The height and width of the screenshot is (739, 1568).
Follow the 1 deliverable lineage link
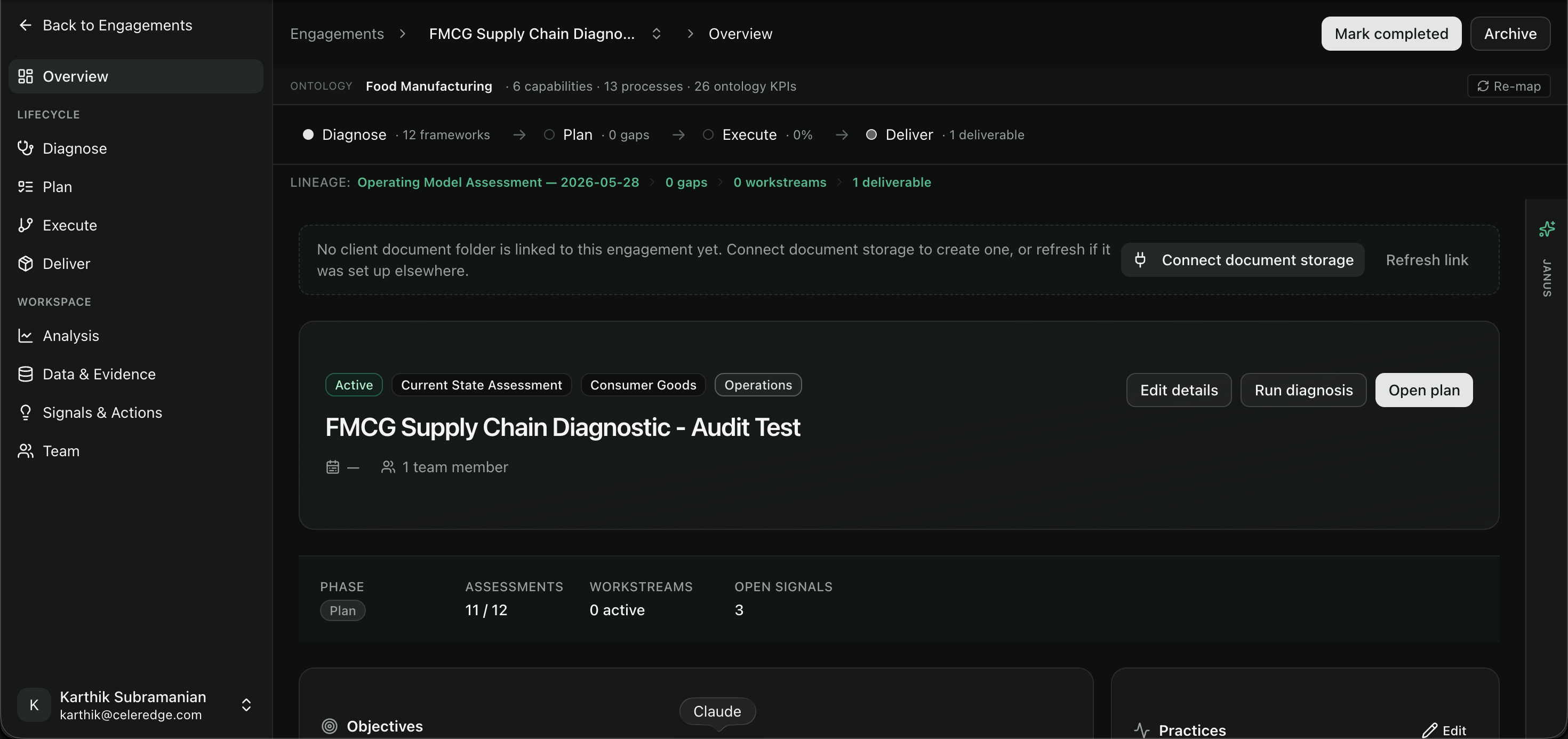pyautogui.click(x=891, y=182)
